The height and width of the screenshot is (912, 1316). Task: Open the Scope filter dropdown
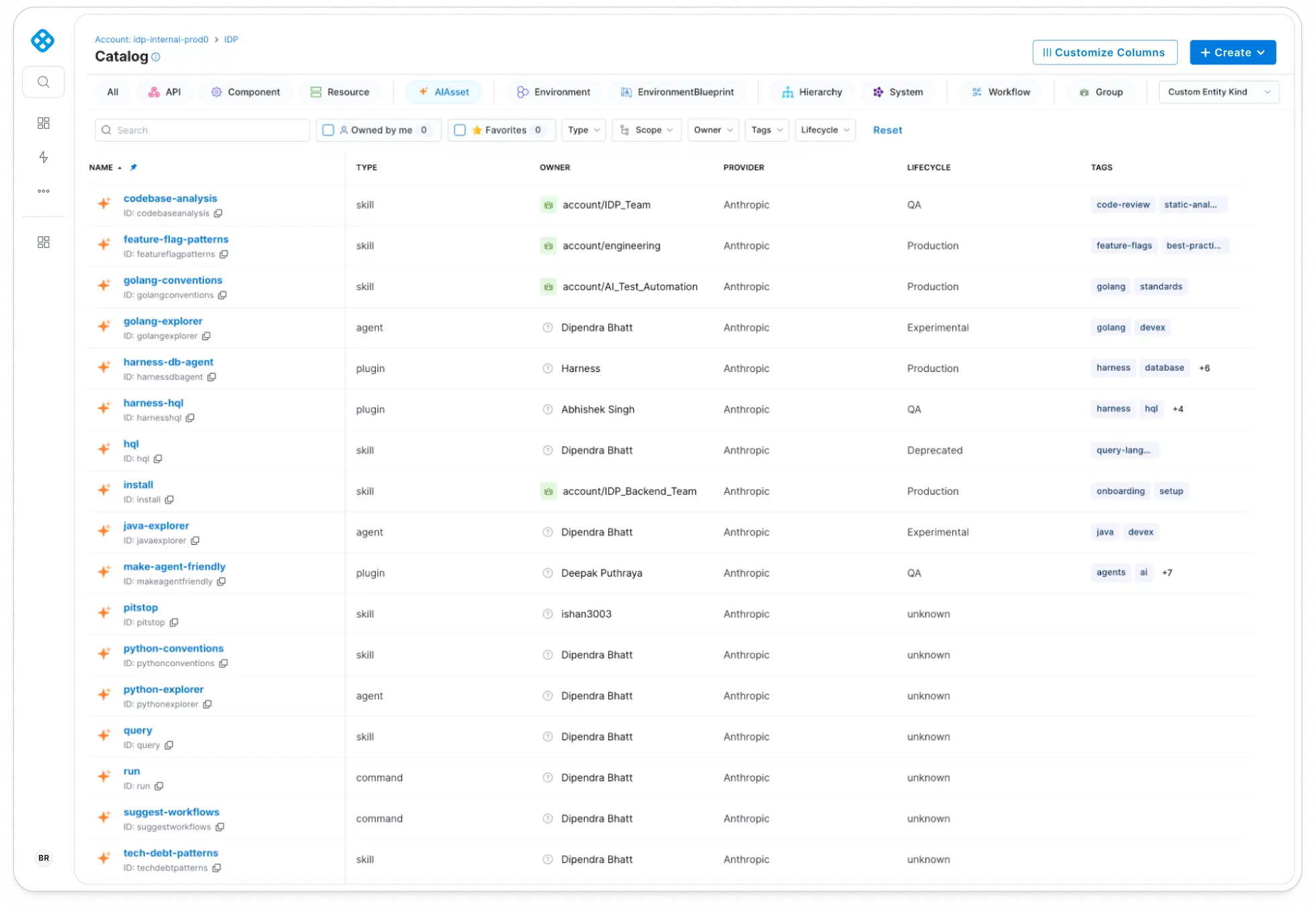[x=647, y=130]
